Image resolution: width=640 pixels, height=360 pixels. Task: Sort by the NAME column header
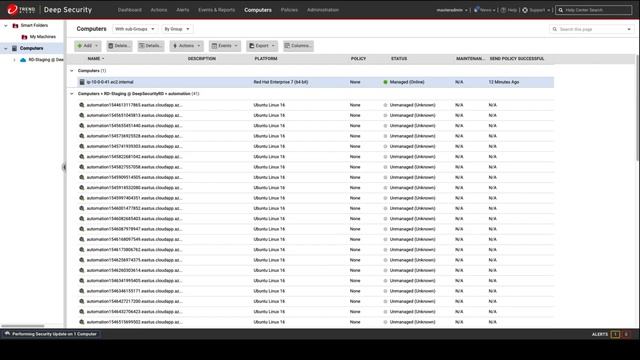pos(94,59)
